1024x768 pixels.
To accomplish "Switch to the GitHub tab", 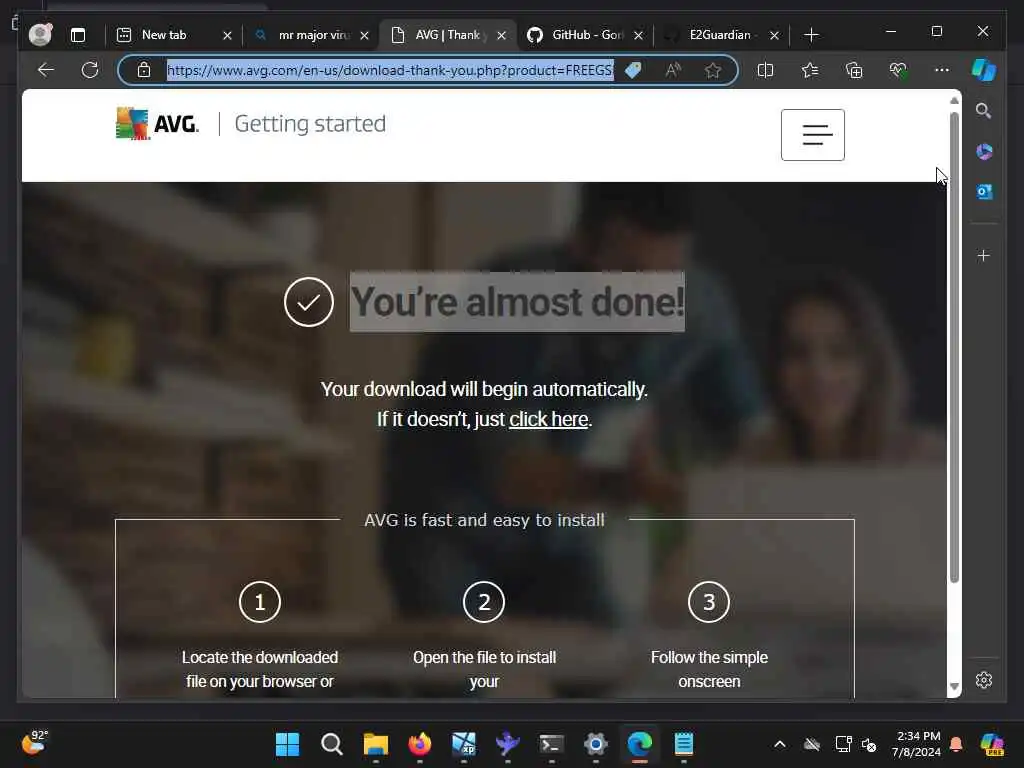I will click(588, 35).
